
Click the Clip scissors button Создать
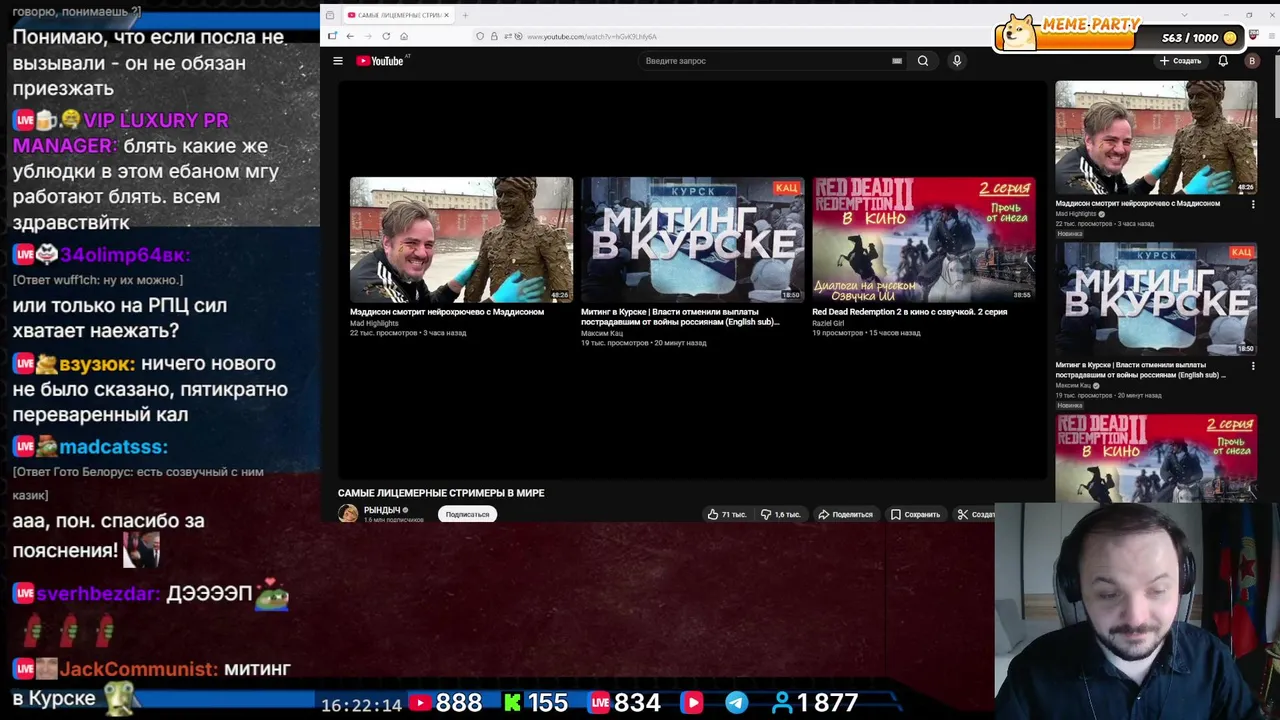pyautogui.click(x=976, y=514)
